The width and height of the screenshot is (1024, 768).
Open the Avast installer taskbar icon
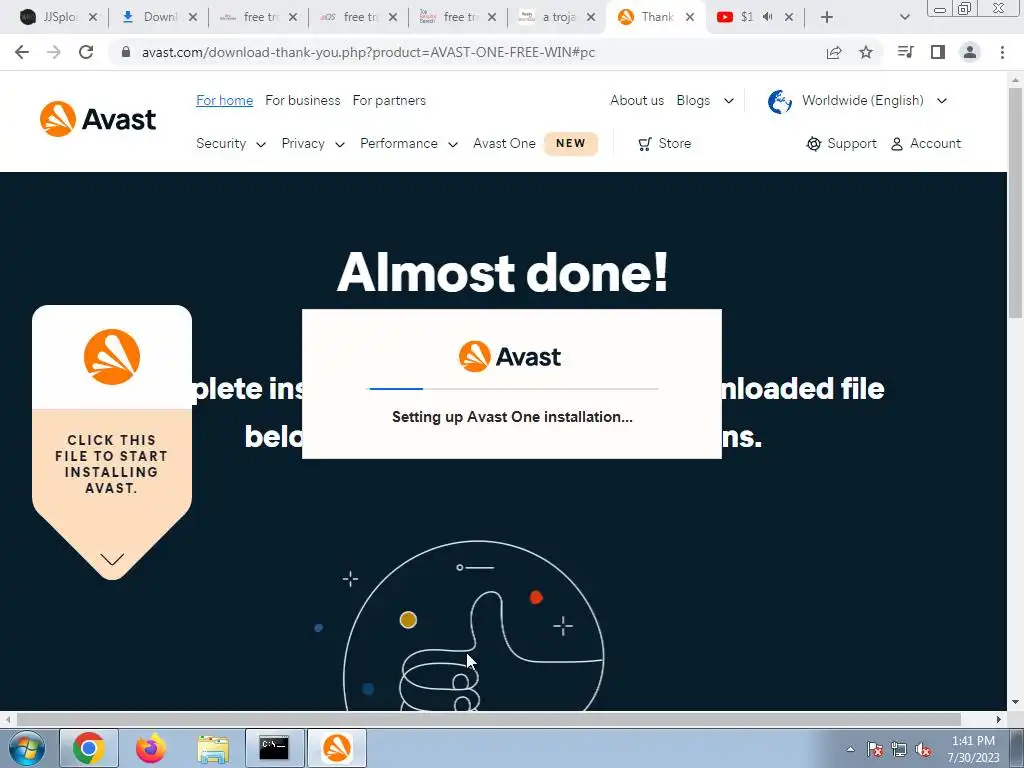point(337,748)
